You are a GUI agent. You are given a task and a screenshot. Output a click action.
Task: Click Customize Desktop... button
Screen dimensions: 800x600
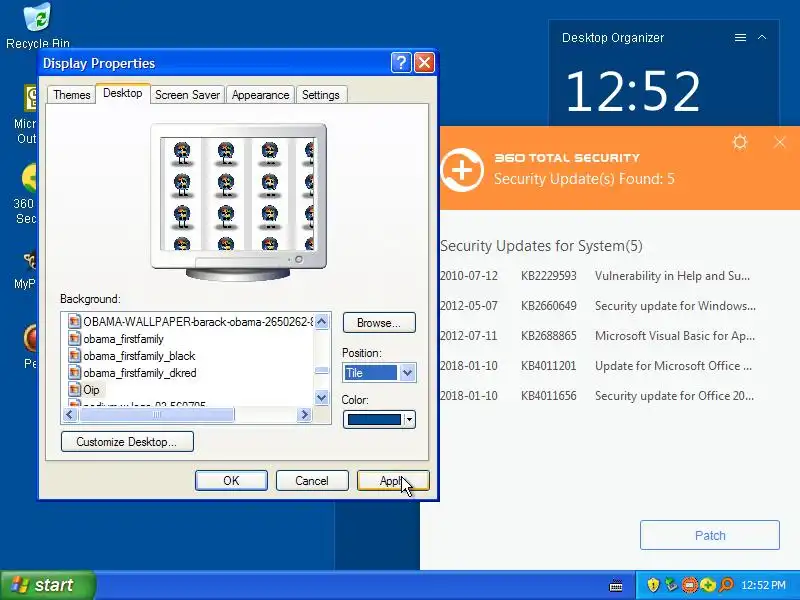coord(127,442)
